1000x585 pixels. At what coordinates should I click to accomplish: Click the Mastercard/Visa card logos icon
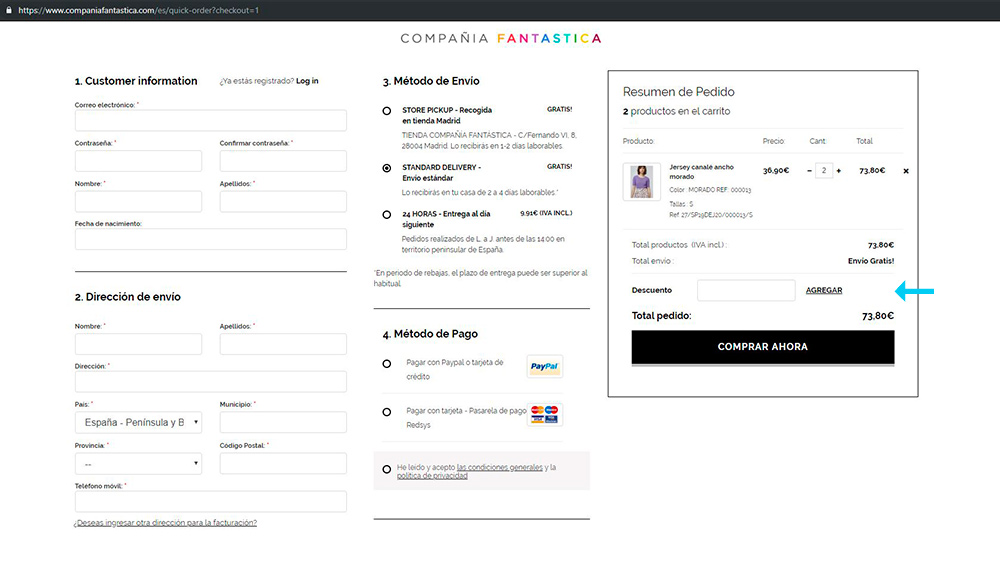(x=544, y=414)
